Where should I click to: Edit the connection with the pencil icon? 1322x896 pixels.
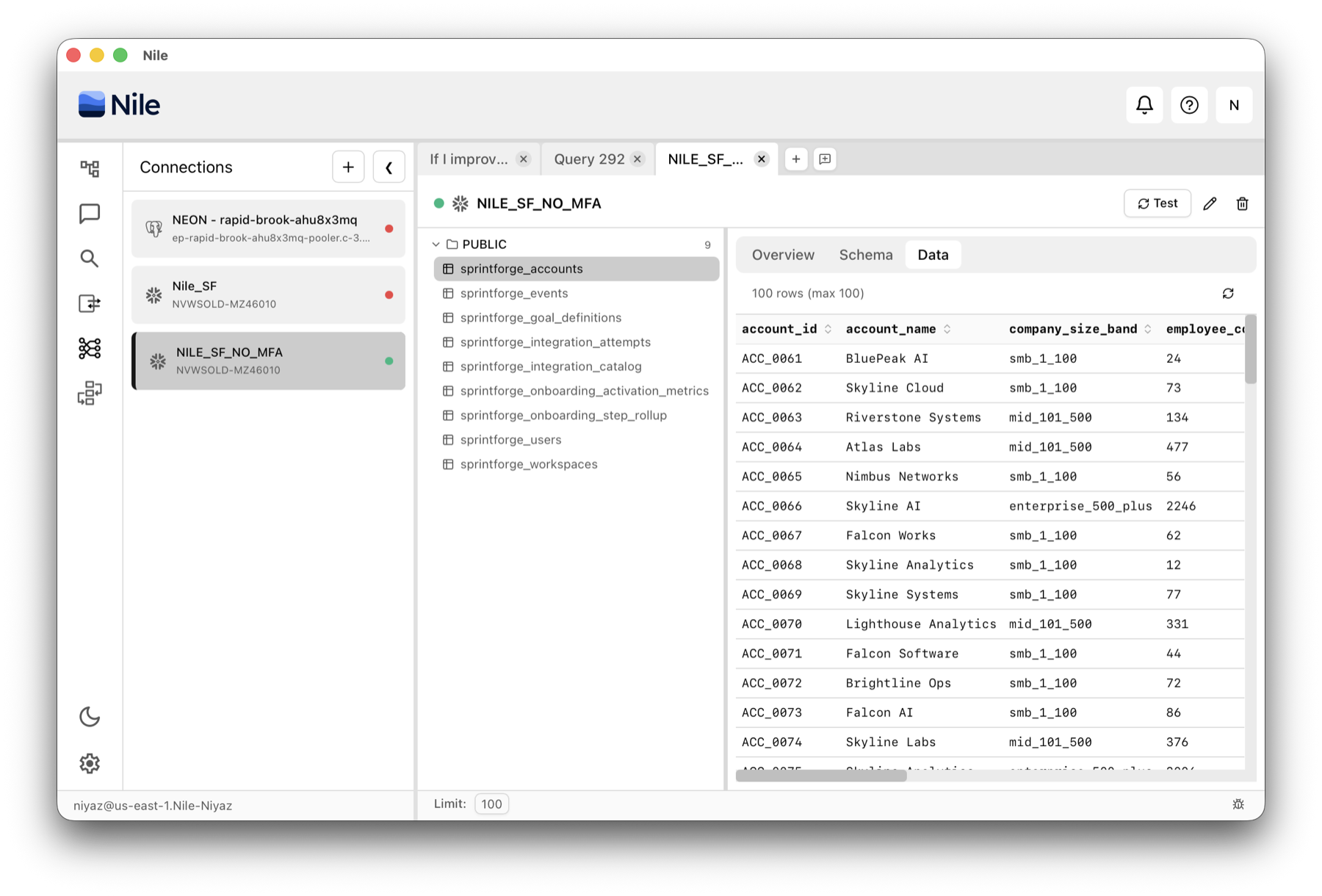point(1210,203)
